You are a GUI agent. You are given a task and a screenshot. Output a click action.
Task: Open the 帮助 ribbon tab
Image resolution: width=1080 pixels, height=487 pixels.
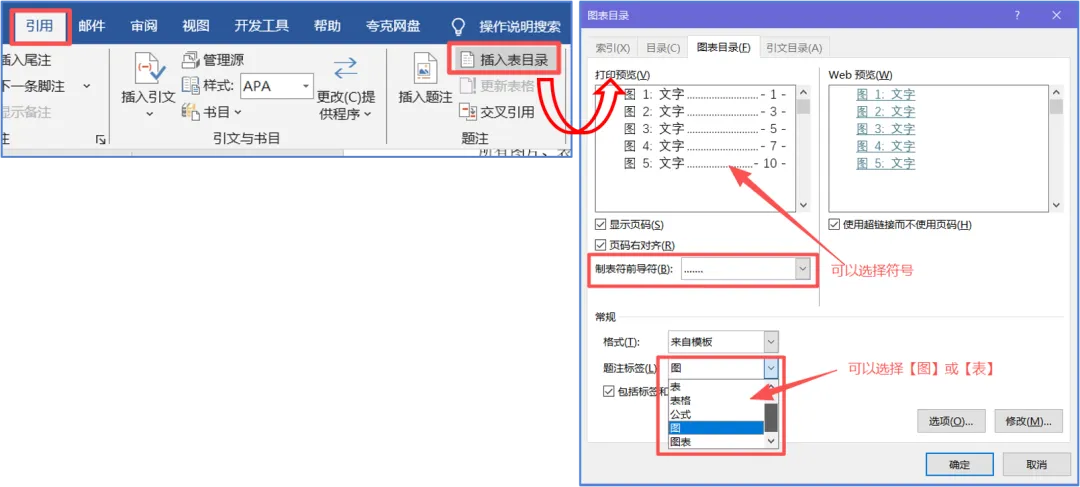(x=327, y=26)
